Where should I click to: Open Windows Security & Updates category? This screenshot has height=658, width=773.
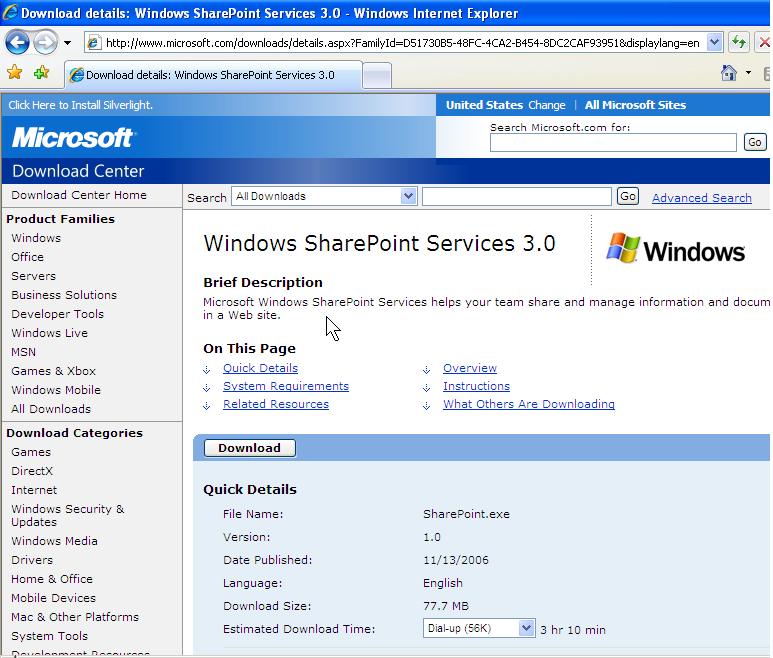(x=68, y=515)
